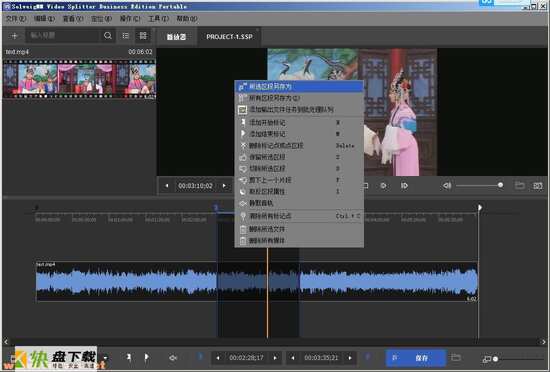The image size is (550, 372).
Task: Click the timeline scrollbar left arrow
Action: (6, 341)
